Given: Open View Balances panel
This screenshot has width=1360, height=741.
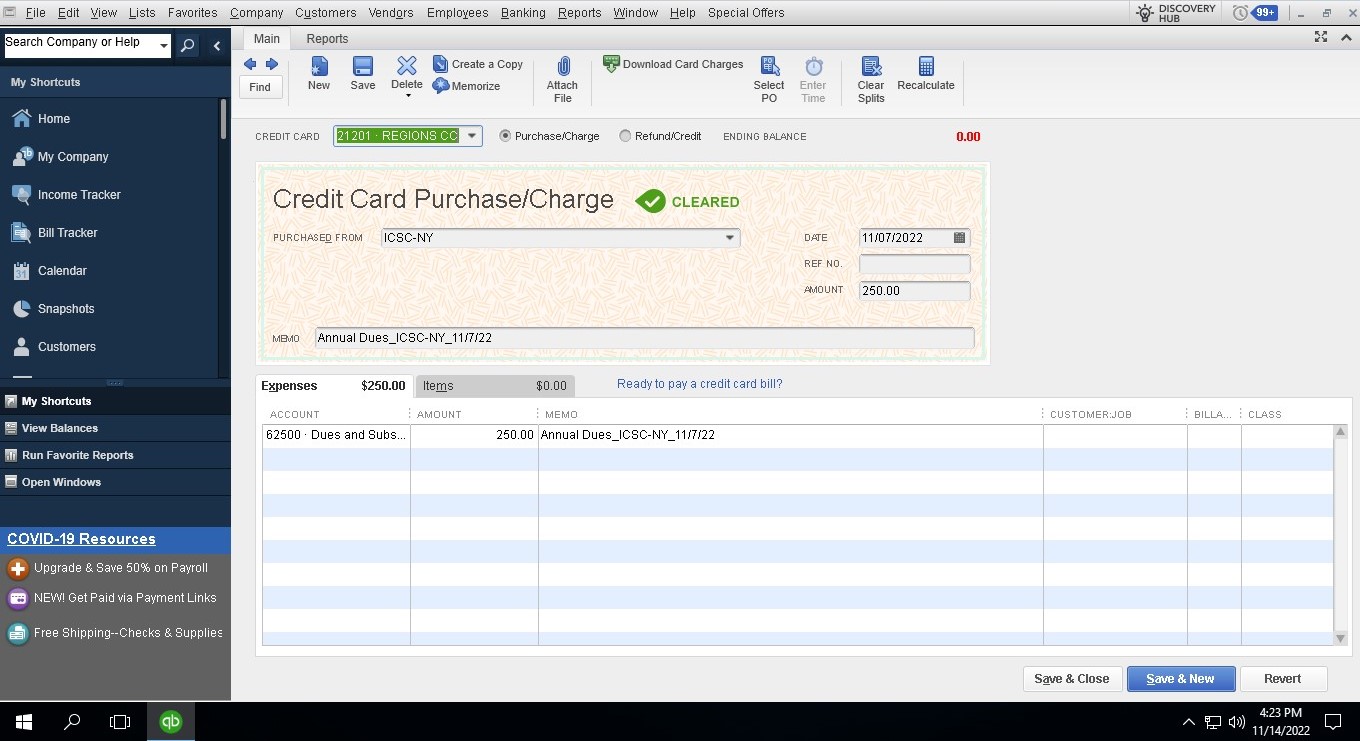Looking at the screenshot, I should [x=115, y=428].
